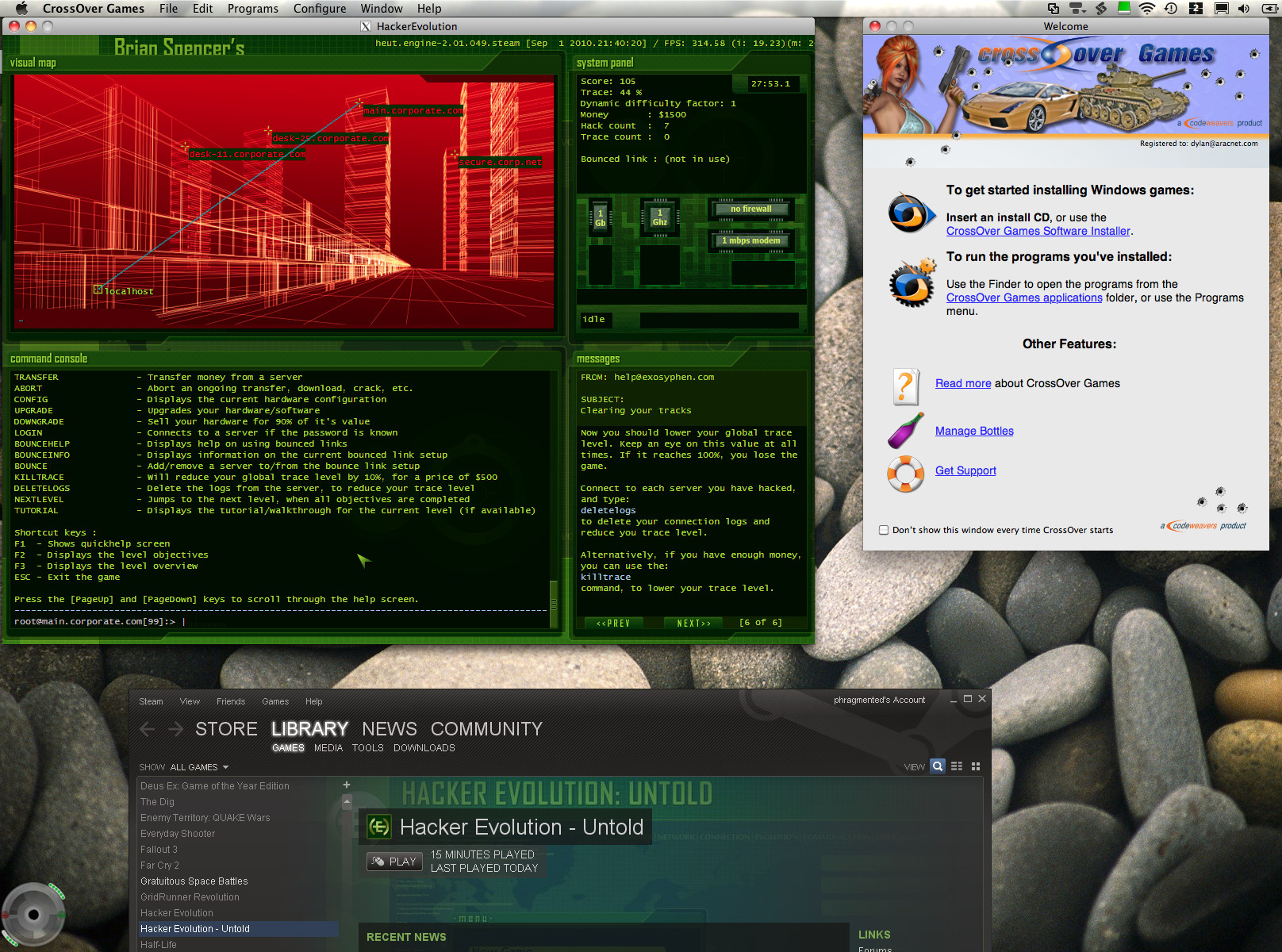Click the purple bottle icon
The height and width of the screenshot is (952, 1282).
(906, 431)
